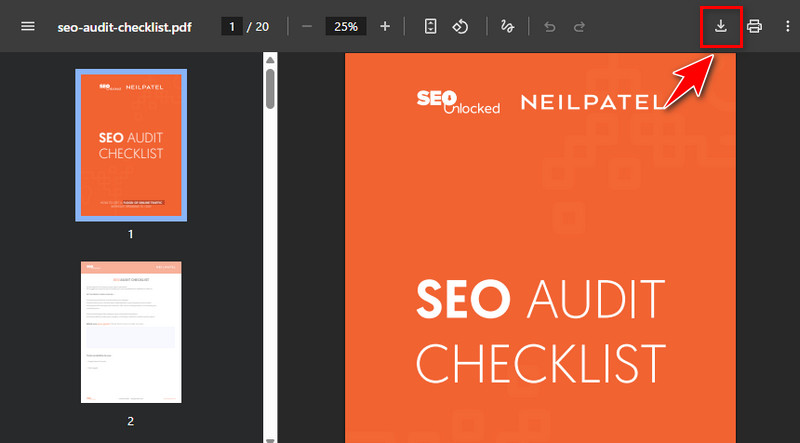Open the More actions three-dot menu

[x=787, y=26]
